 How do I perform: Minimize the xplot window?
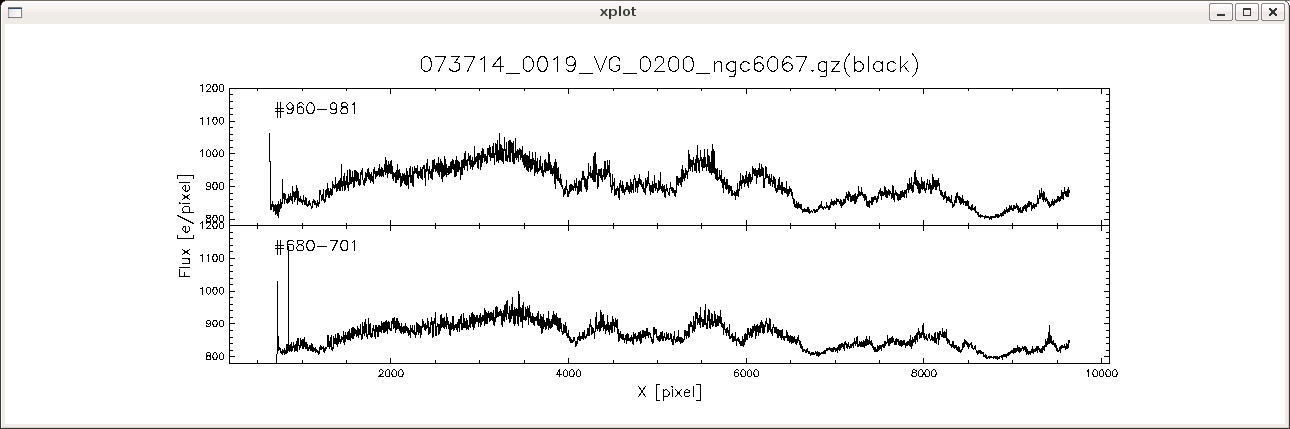(x=1220, y=12)
